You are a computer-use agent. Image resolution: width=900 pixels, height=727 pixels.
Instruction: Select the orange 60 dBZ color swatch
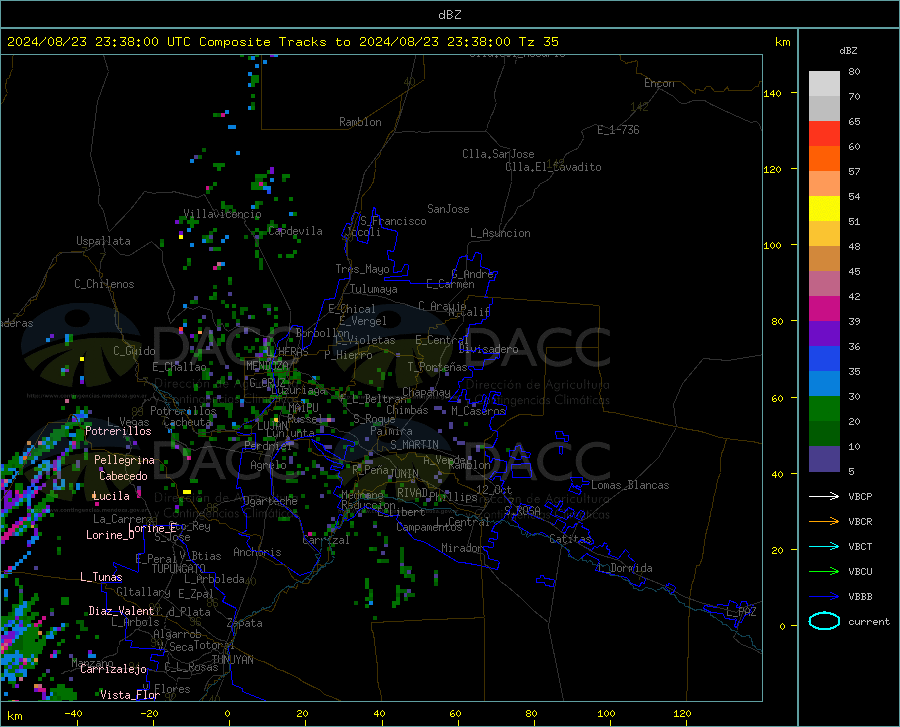(x=824, y=159)
